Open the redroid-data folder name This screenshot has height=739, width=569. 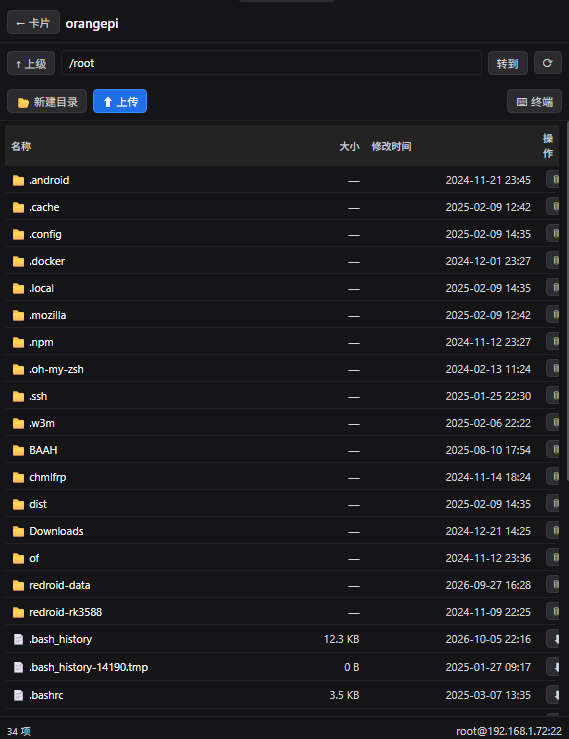59,585
